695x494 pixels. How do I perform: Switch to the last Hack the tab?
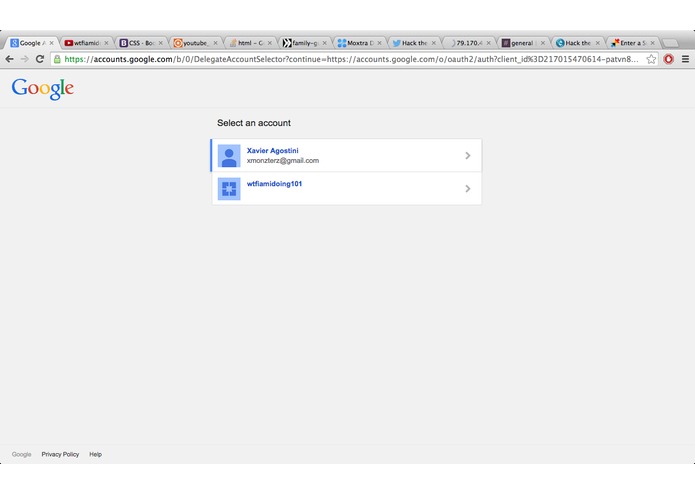[x=577, y=43]
